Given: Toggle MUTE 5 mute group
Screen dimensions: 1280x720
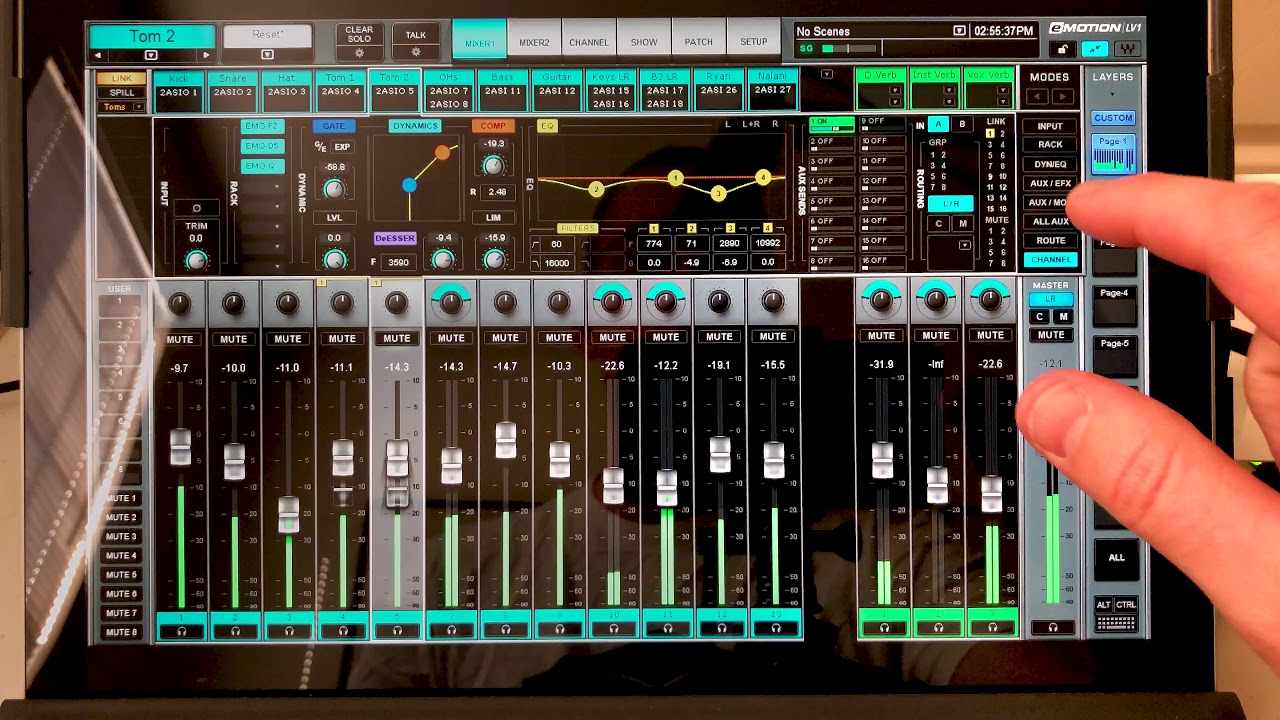Looking at the screenshot, I should 121,575.
